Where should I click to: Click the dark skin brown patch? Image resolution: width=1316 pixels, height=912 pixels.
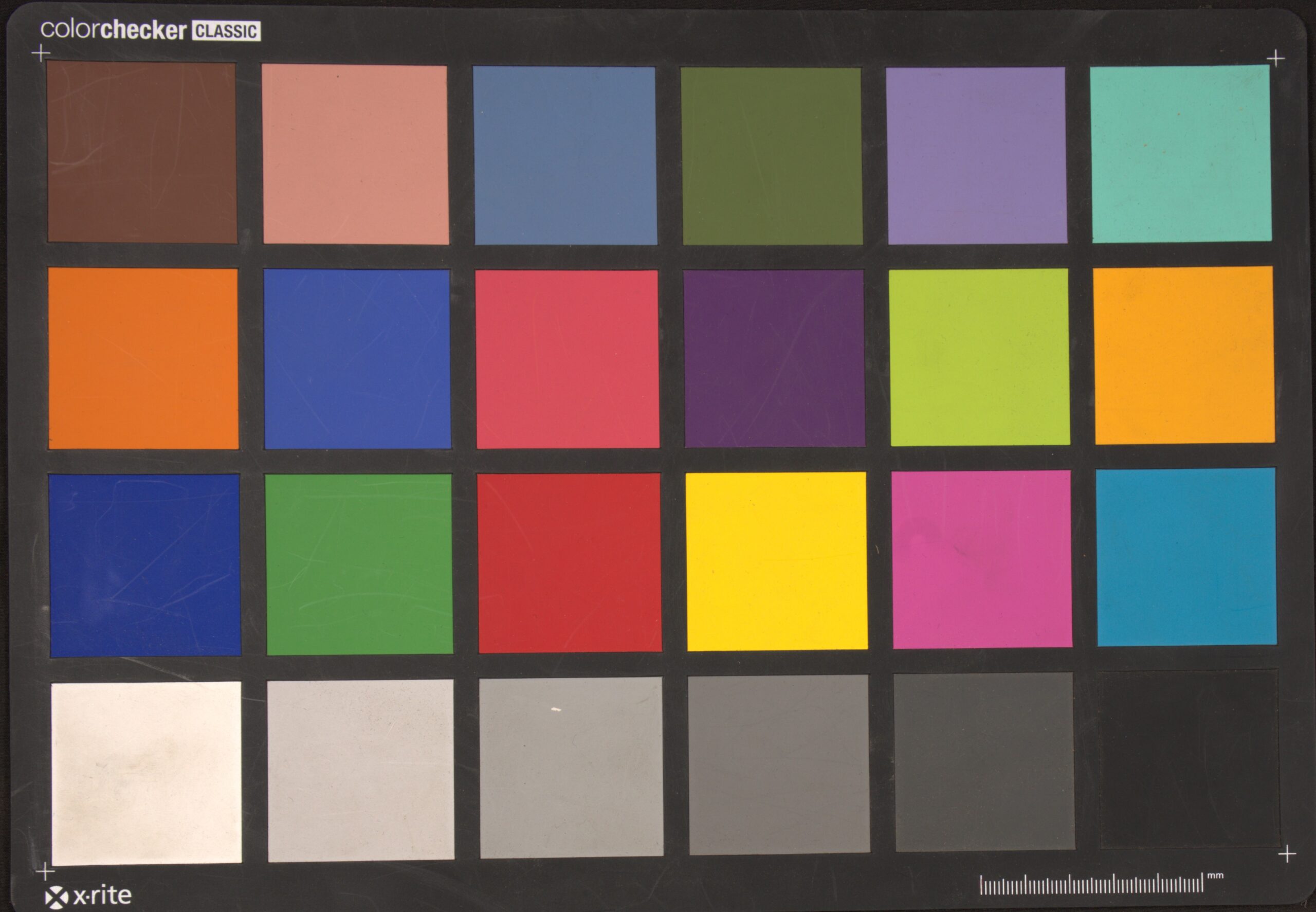coord(142,153)
